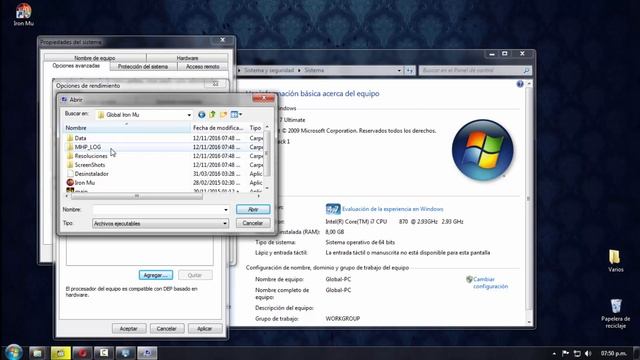Select the Varios desktop folder

[615, 260]
